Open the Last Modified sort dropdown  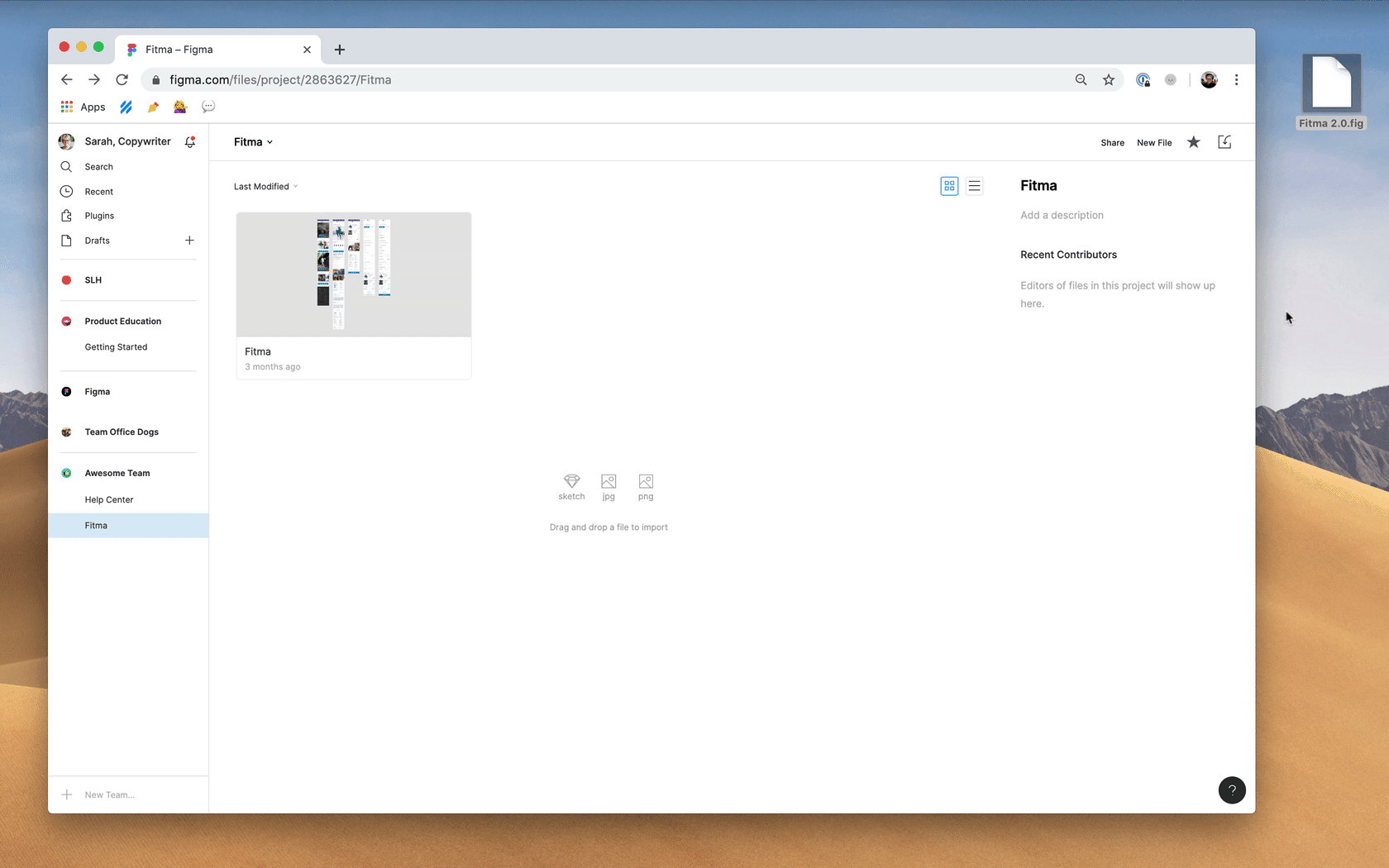click(265, 187)
